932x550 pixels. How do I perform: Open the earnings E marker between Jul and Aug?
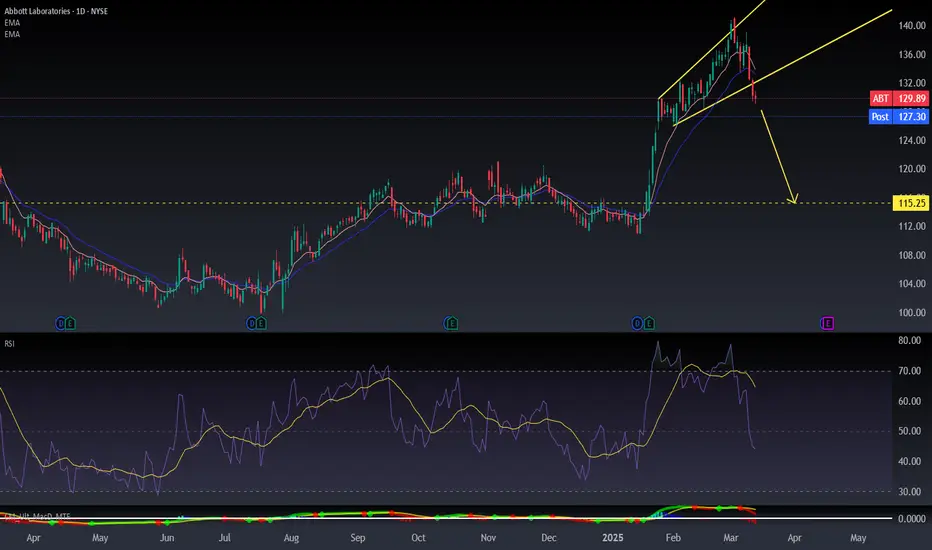pos(262,323)
